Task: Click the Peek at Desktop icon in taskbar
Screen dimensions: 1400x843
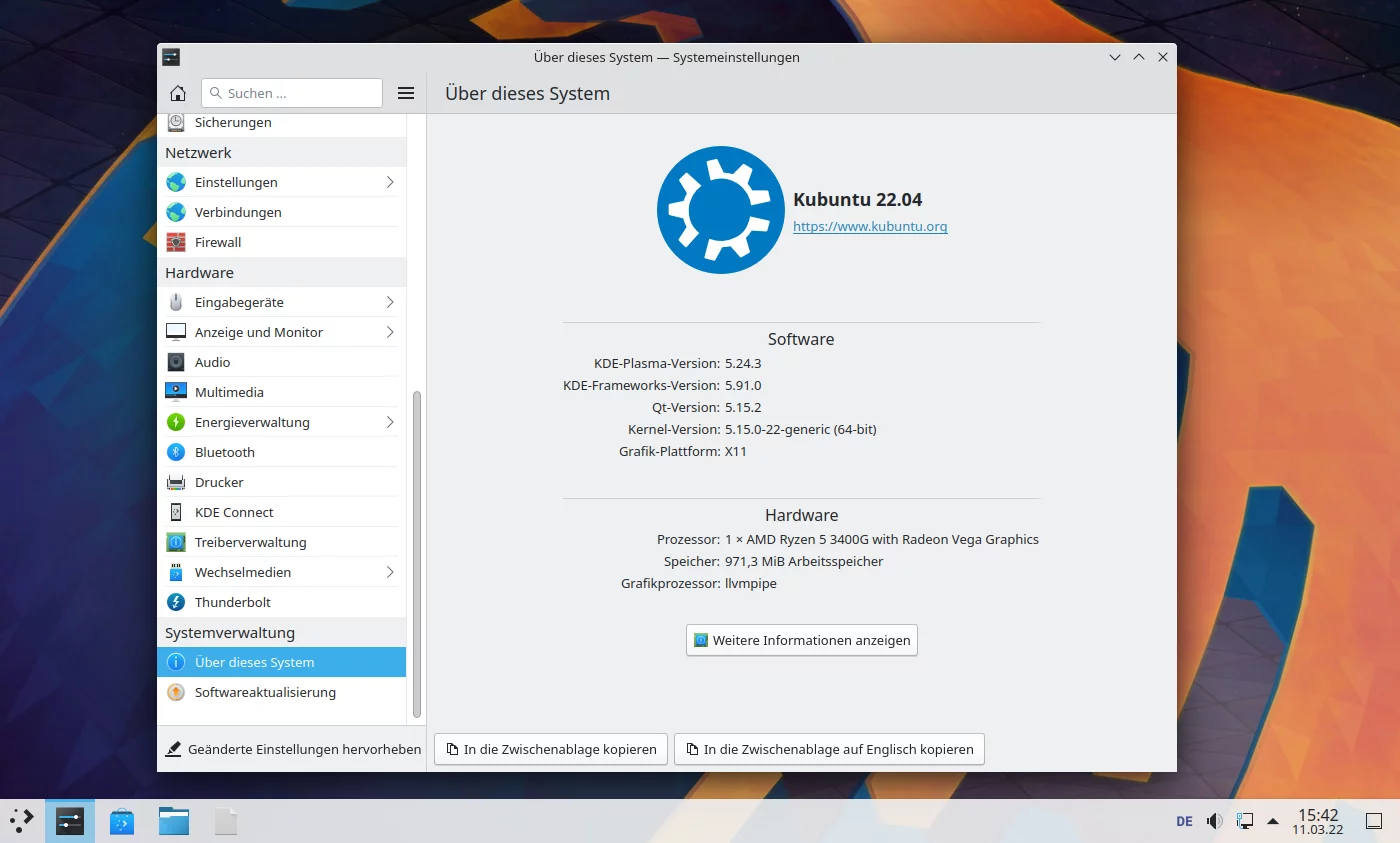Action: [1376, 821]
